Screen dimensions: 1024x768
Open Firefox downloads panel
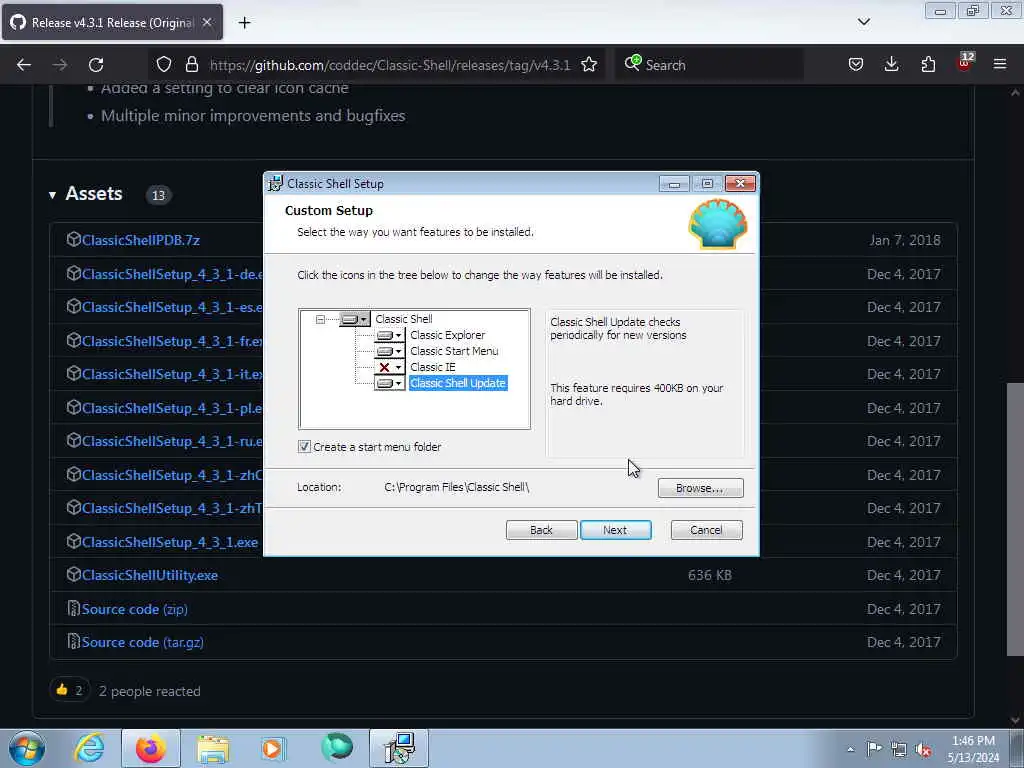(891, 65)
